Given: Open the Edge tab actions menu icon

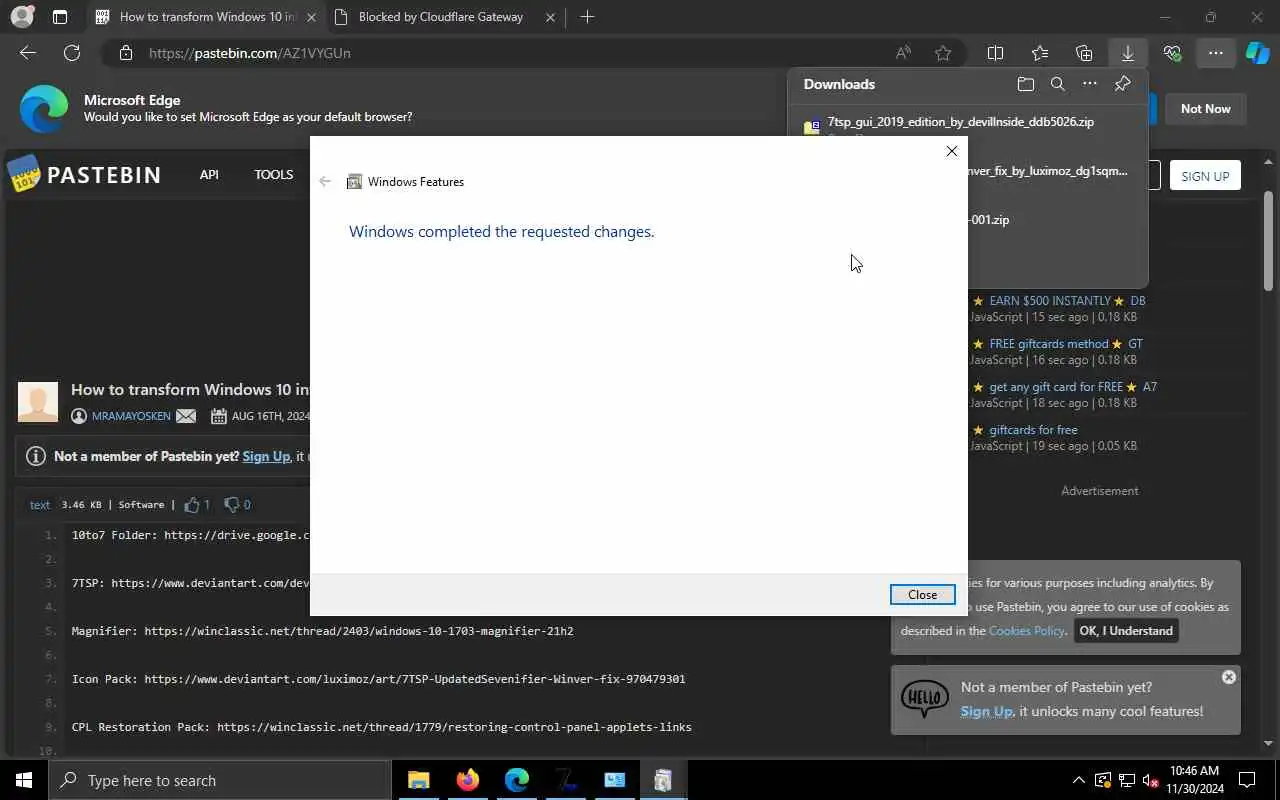Looking at the screenshot, I should click(x=60, y=17).
